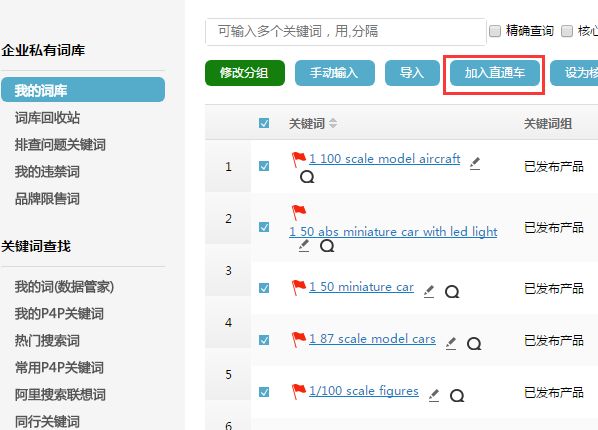This screenshot has width=598, height=430.
Task: Open 常用P4P关键词 in sidebar
Action: tap(59, 368)
